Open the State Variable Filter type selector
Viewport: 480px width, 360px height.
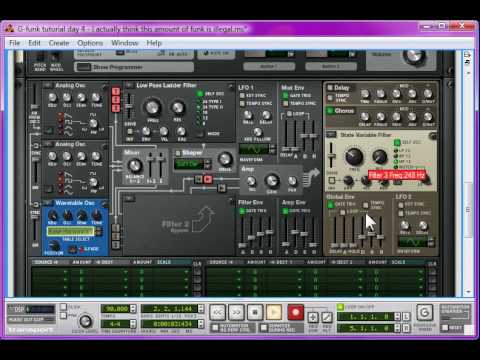coord(331,135)
